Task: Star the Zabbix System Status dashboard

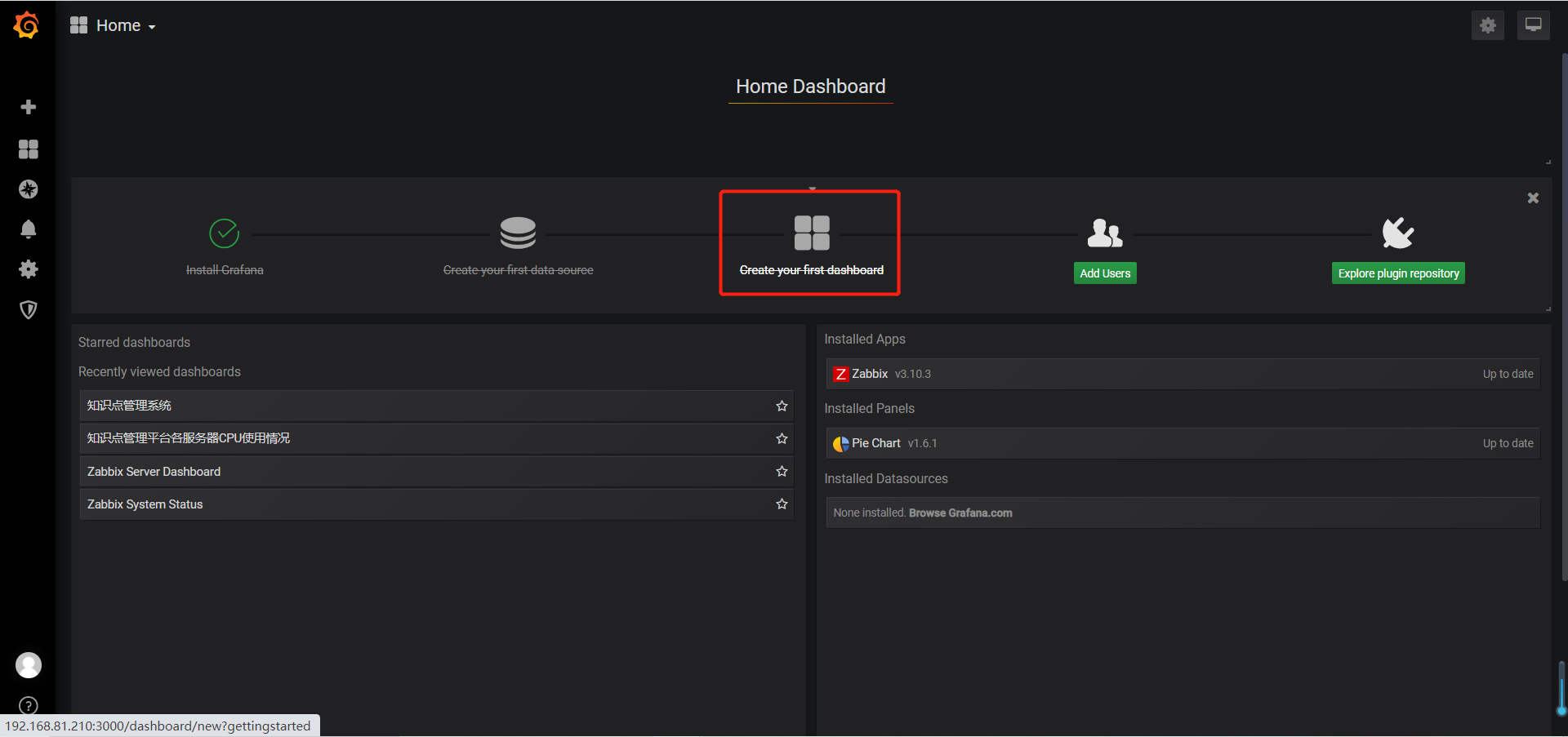Action: [781, 504]
